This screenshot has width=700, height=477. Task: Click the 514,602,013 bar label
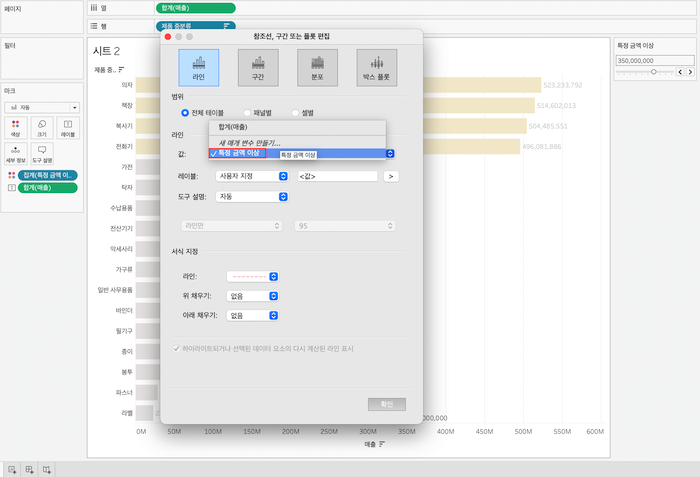click(x=556, y=105)
